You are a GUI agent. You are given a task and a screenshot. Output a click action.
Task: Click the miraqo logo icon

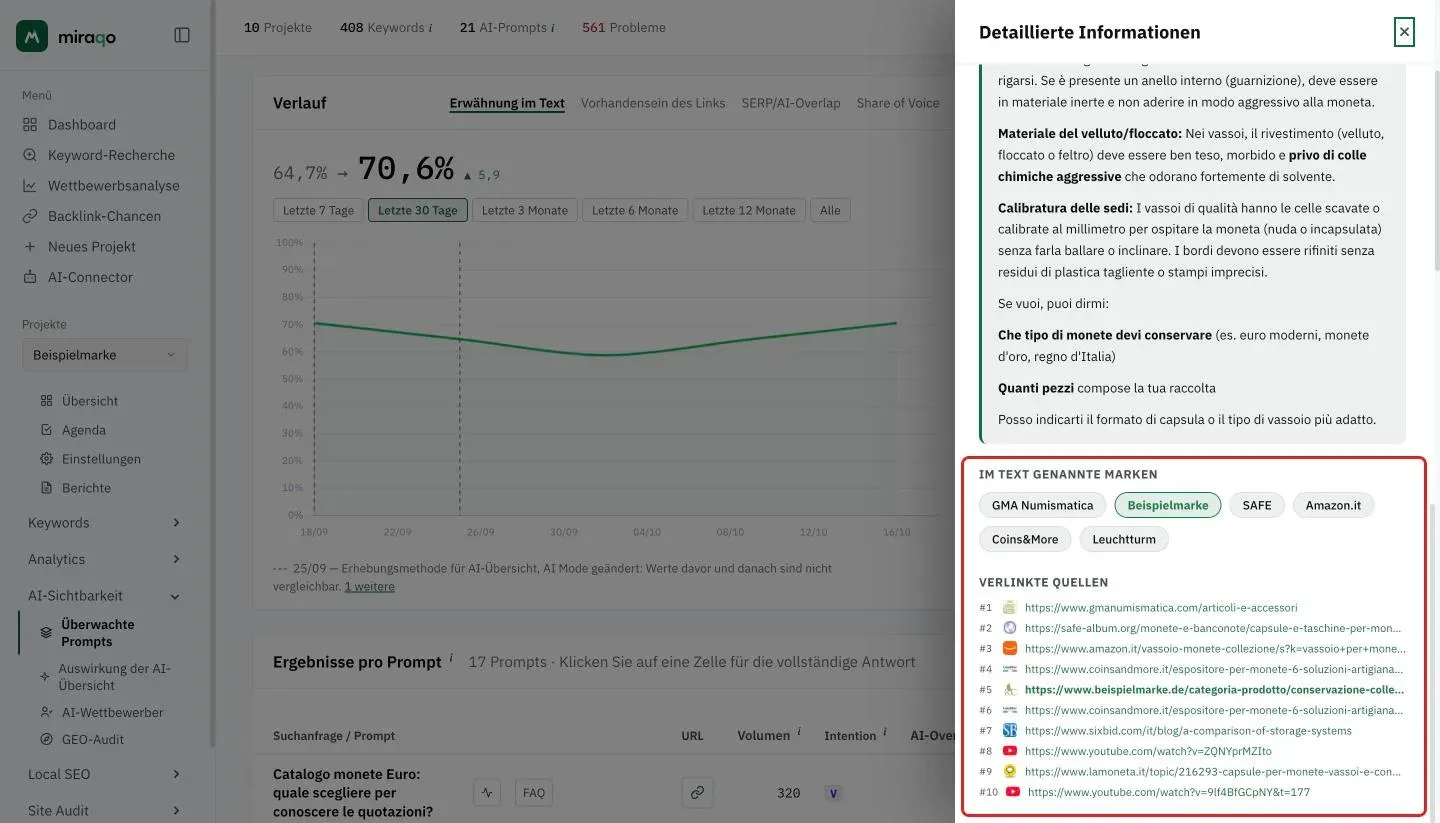coord(32,36)
